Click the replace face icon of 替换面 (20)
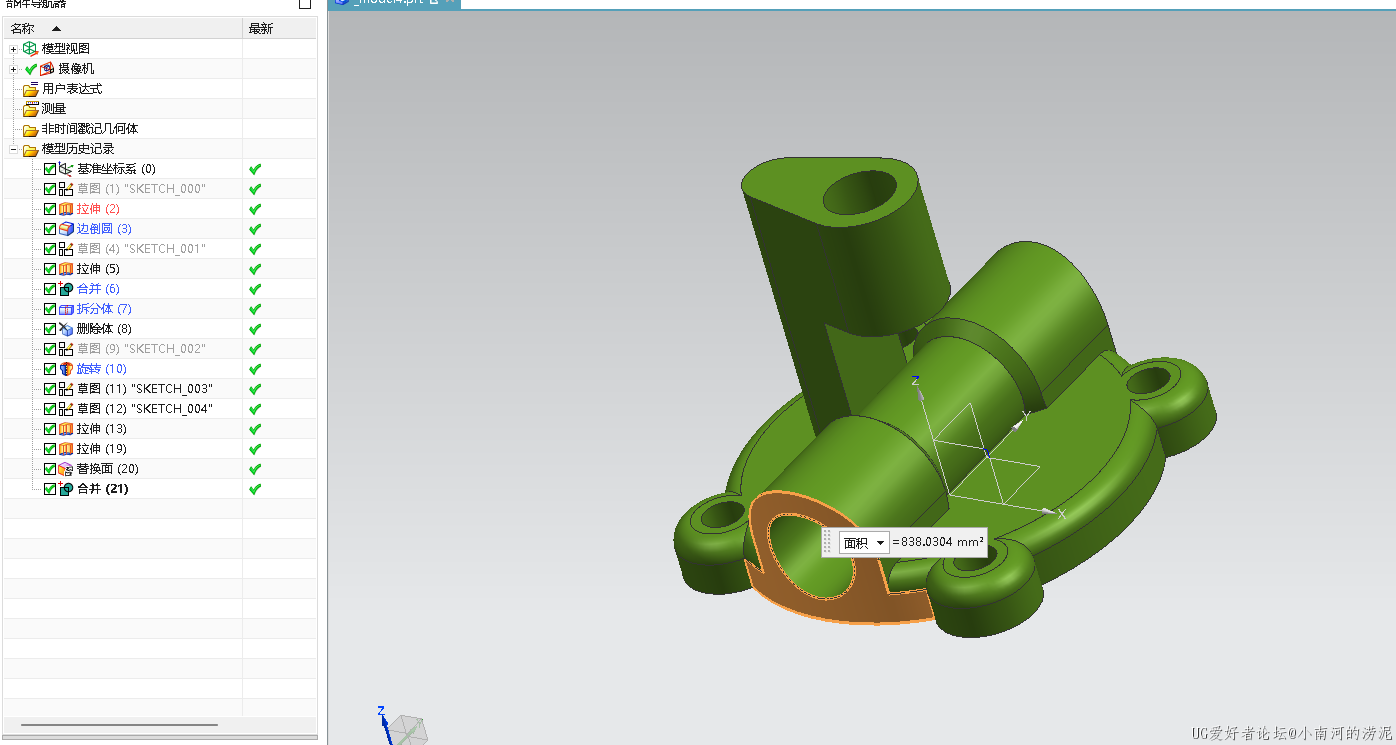1396x745 pixels. (66, 469)
